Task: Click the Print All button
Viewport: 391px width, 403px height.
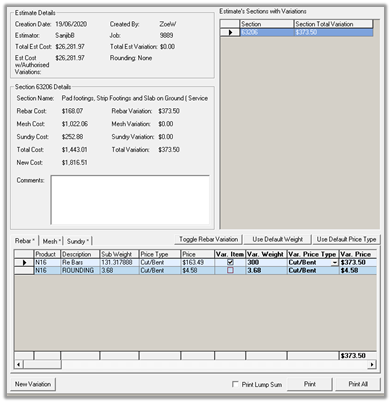Action: coord(358,384)
